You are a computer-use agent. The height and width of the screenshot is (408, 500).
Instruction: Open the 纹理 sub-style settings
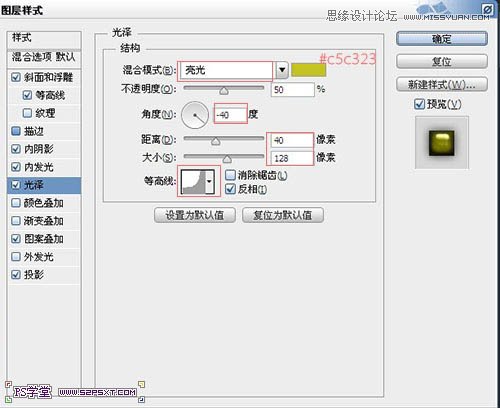tap(45, 113)
